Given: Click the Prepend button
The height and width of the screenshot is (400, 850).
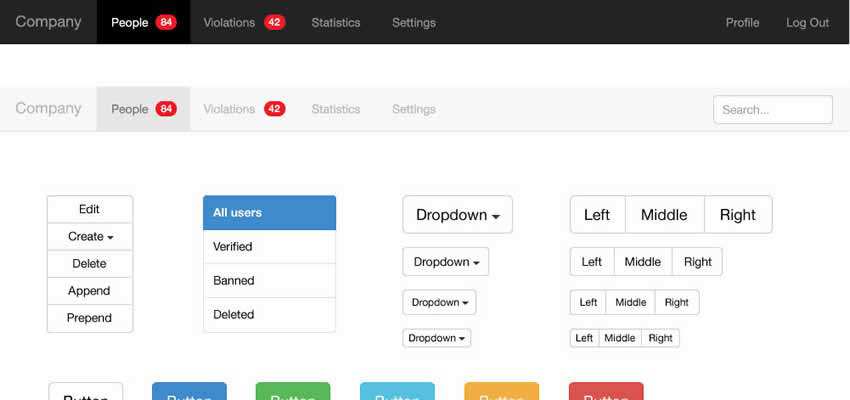Looking at the screenshot, I should point(90,318).
